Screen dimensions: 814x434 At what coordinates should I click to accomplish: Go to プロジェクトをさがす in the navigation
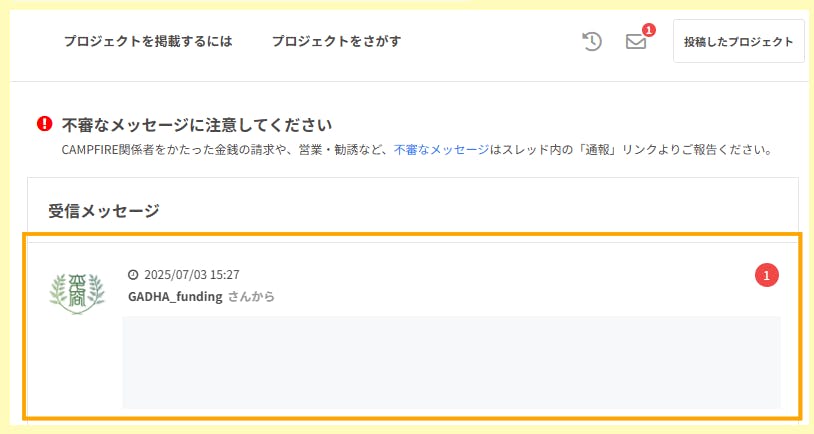pyautogui.click(x=336, y=41)
